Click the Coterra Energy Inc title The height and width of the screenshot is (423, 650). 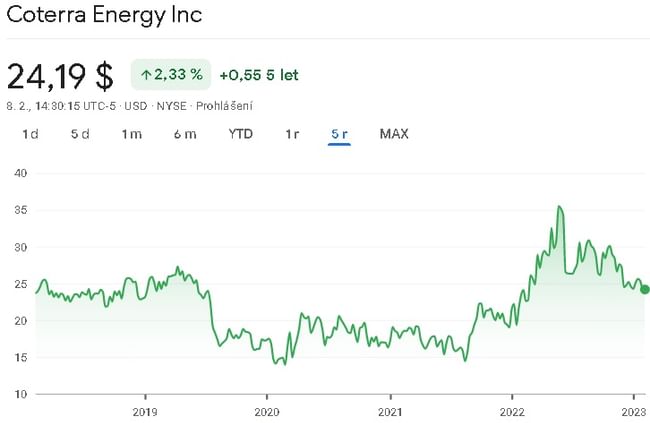[x=104, y=15]
